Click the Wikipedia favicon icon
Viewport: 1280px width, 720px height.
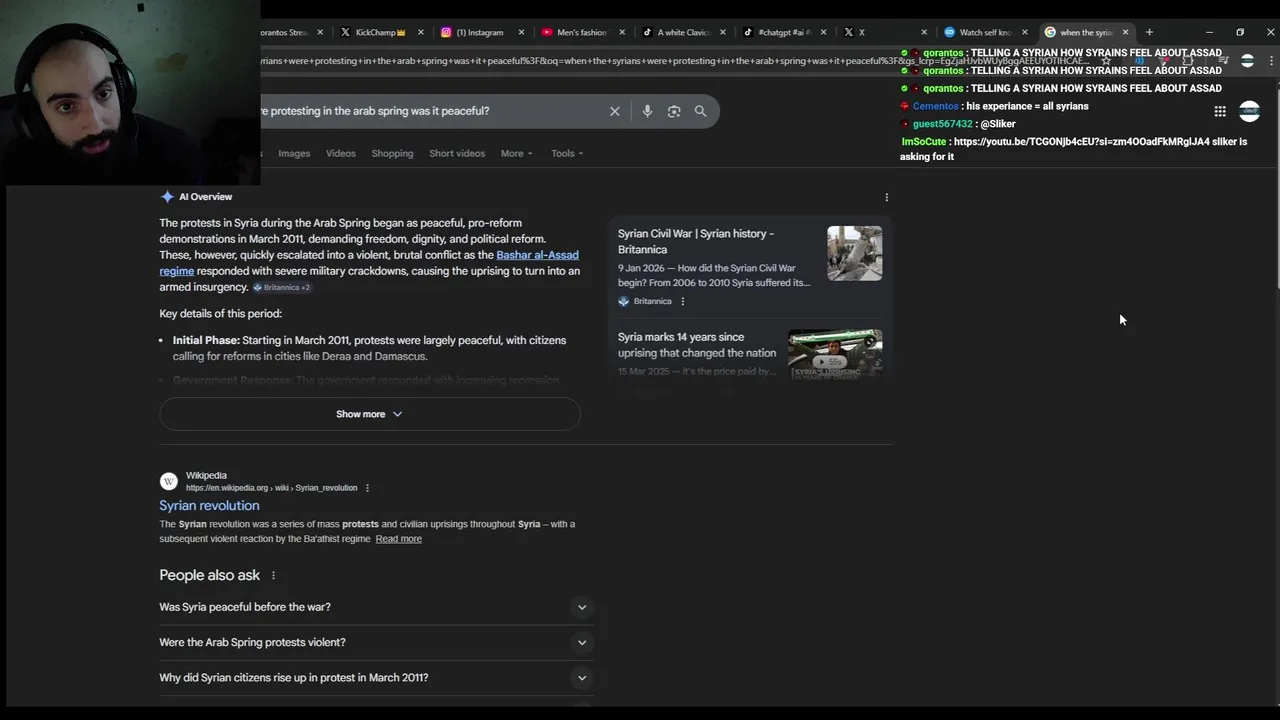pyautogui.click(x=169, y=481)
